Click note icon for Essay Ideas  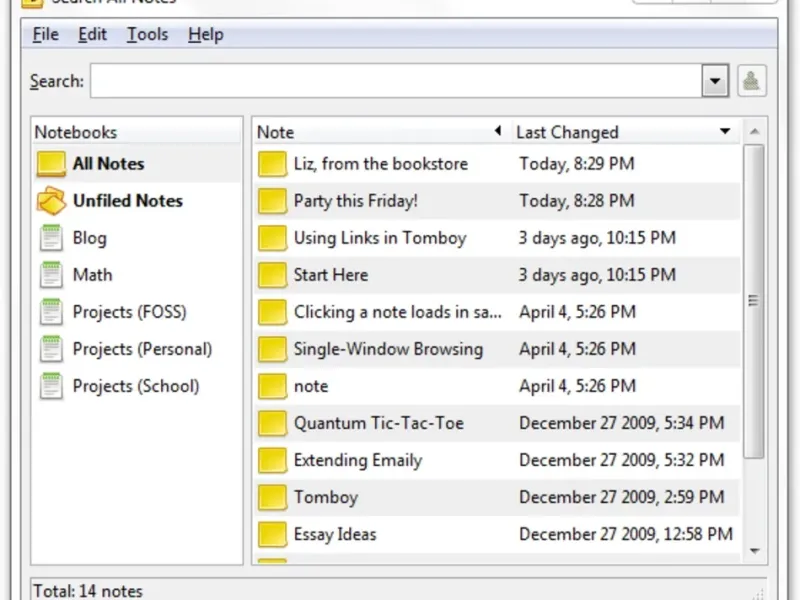coord(272,535)
